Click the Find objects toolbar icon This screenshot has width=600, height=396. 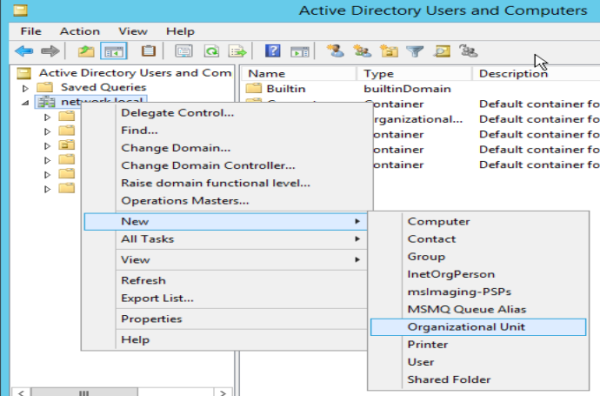pyautogui.click(x=442, y=51)
